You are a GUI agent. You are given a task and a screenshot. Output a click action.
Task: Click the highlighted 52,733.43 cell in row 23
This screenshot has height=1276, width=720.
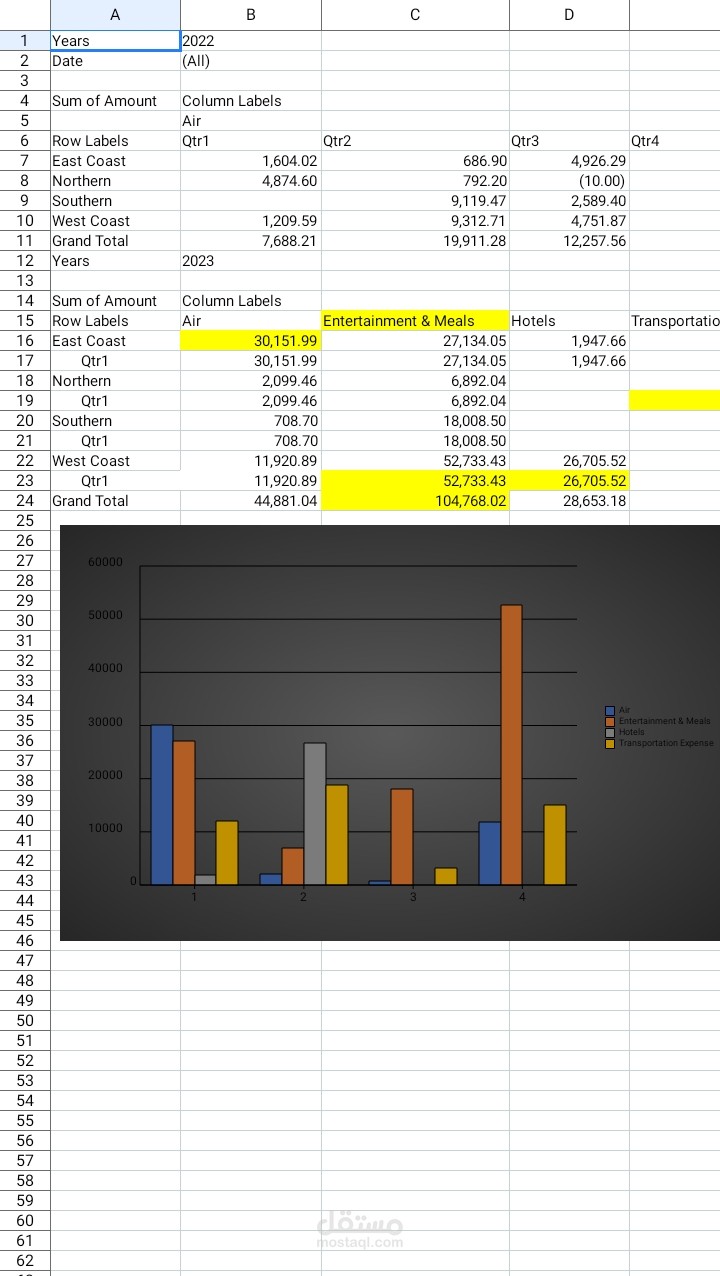tap(415, 481)
